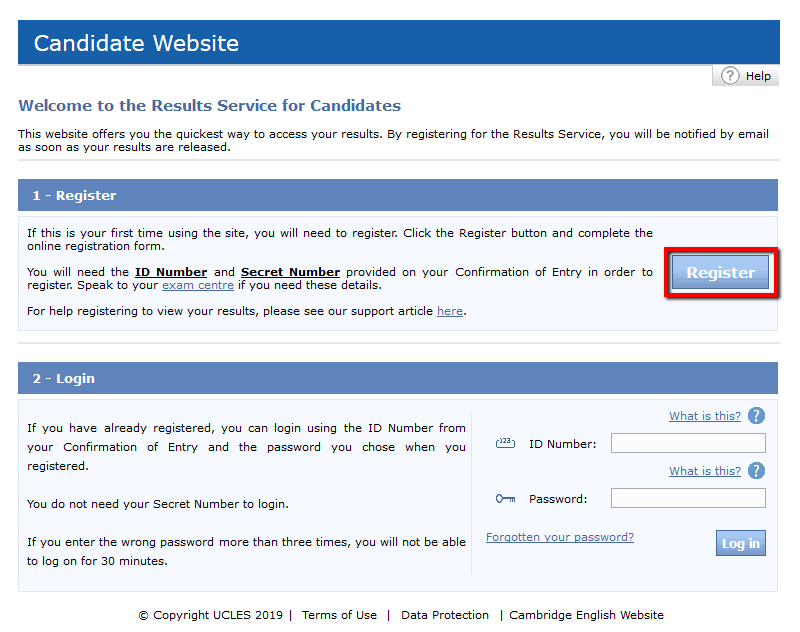Click the '2 - Login' section header
Image resolution: width=800 pixels, height=632 pixels.
point(64,379)
